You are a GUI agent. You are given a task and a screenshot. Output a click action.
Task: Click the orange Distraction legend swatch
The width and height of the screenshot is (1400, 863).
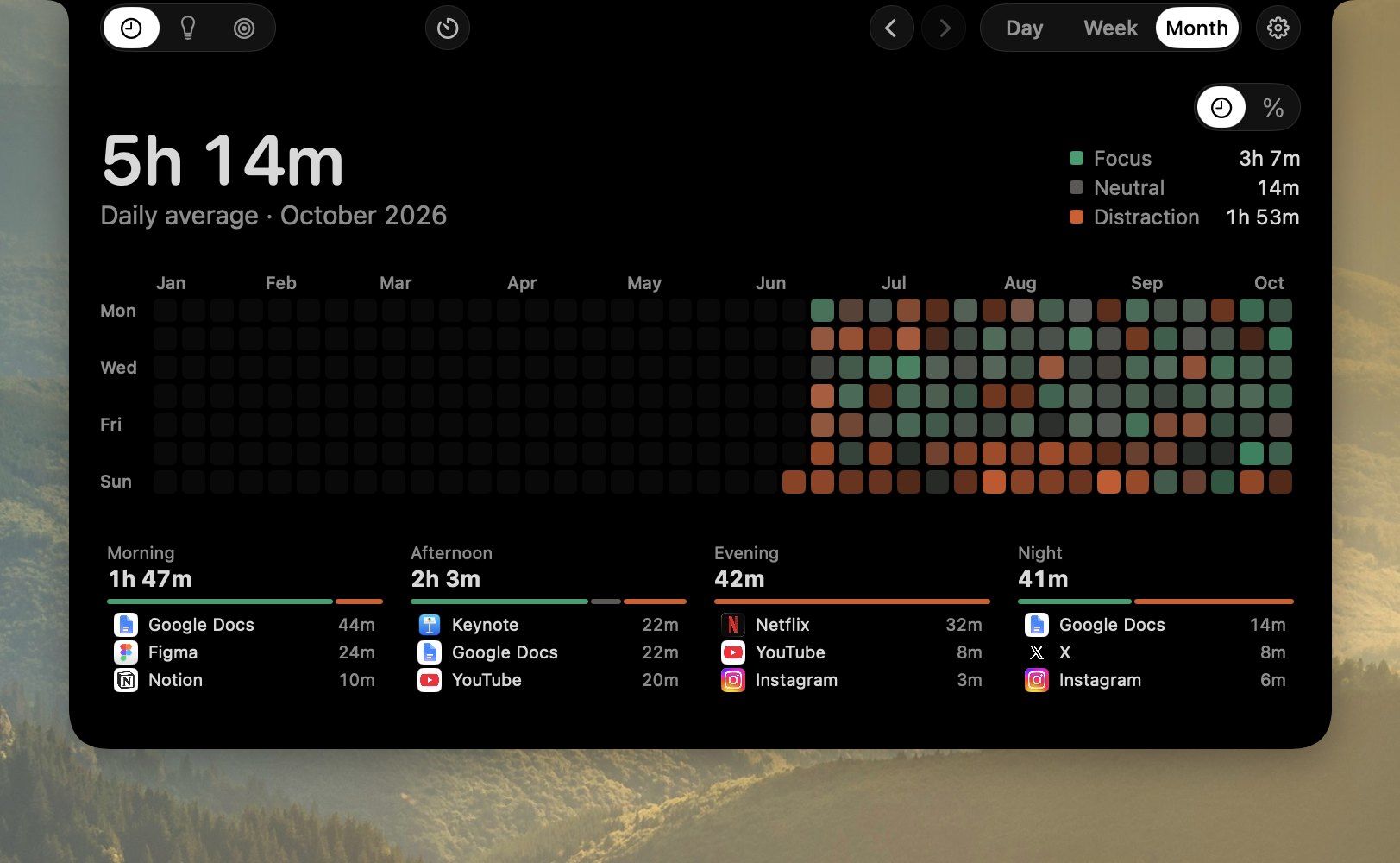(1077, 217)
